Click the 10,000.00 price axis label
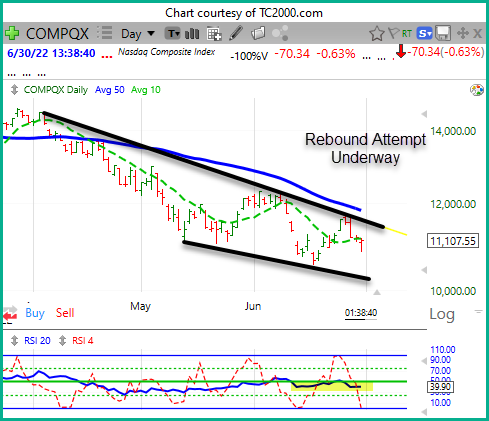Viewport: 489px width, 421px height. coord(453,291)
